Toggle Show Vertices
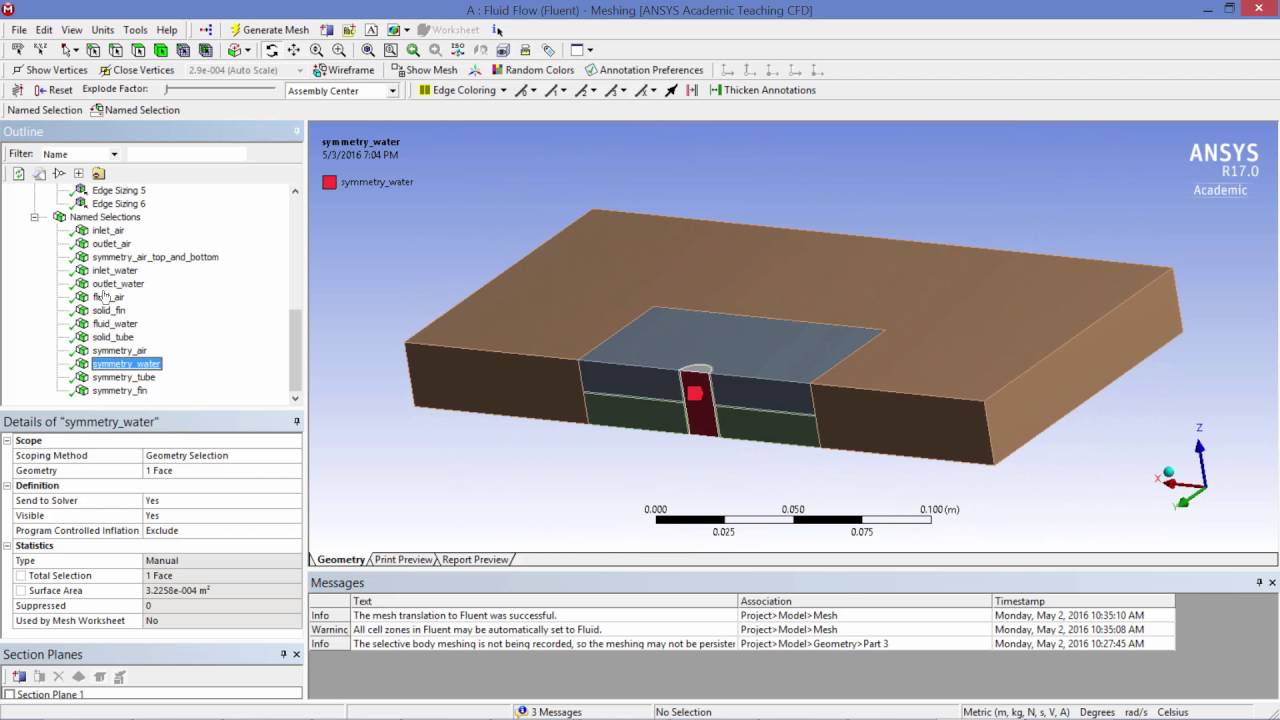The width and height of the screenshot is (1280, 720). click(x=49, y=70)
